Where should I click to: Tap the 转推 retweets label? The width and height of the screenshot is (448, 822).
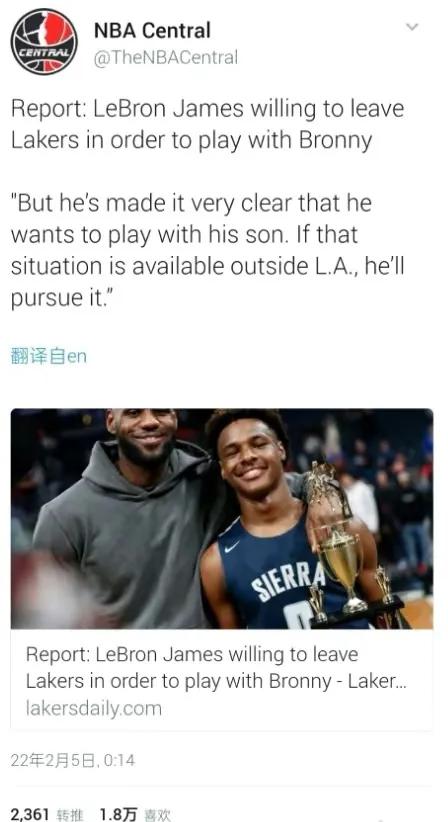click(x=69, y=815)
